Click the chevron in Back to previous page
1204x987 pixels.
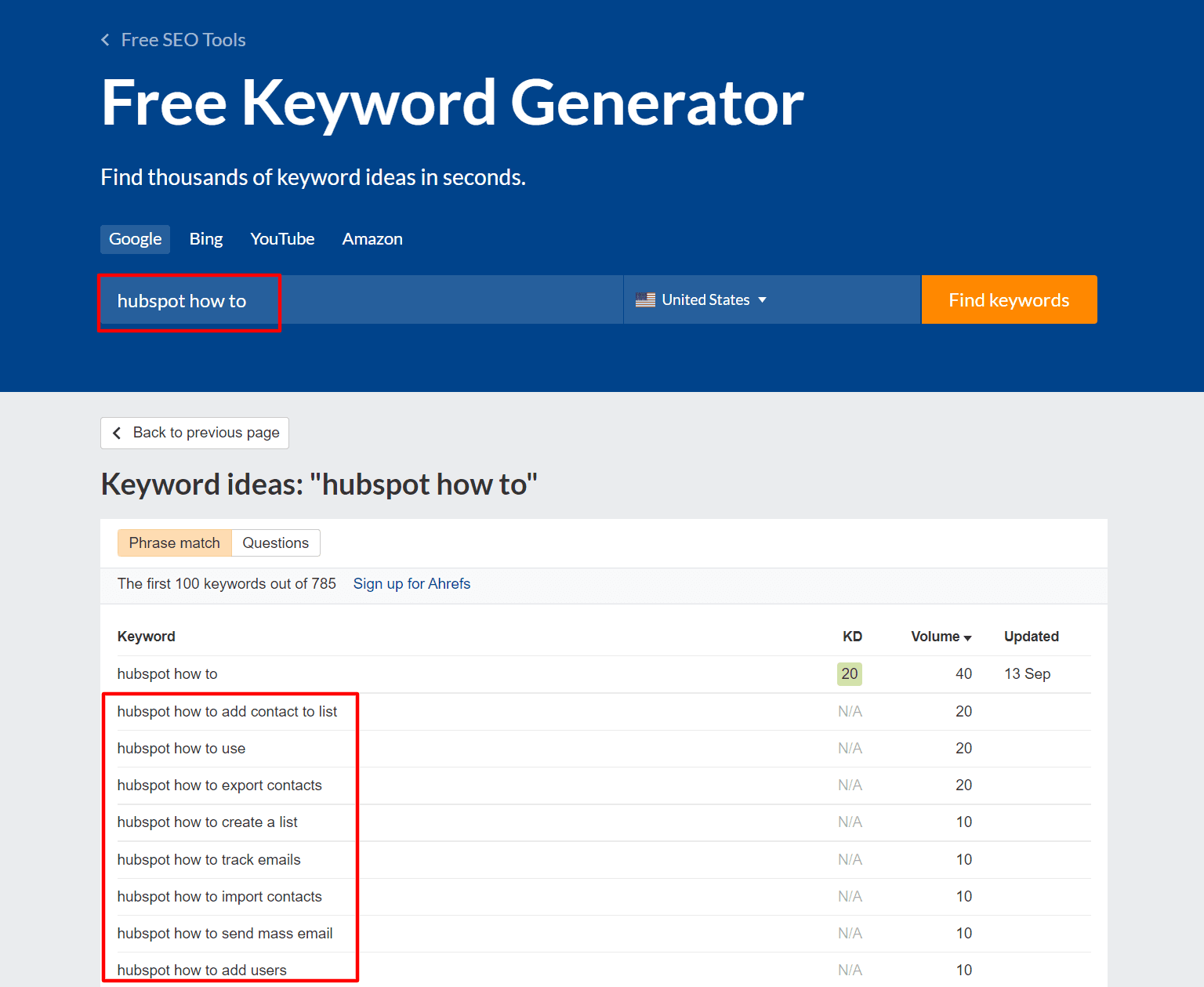tap(117, 433)
